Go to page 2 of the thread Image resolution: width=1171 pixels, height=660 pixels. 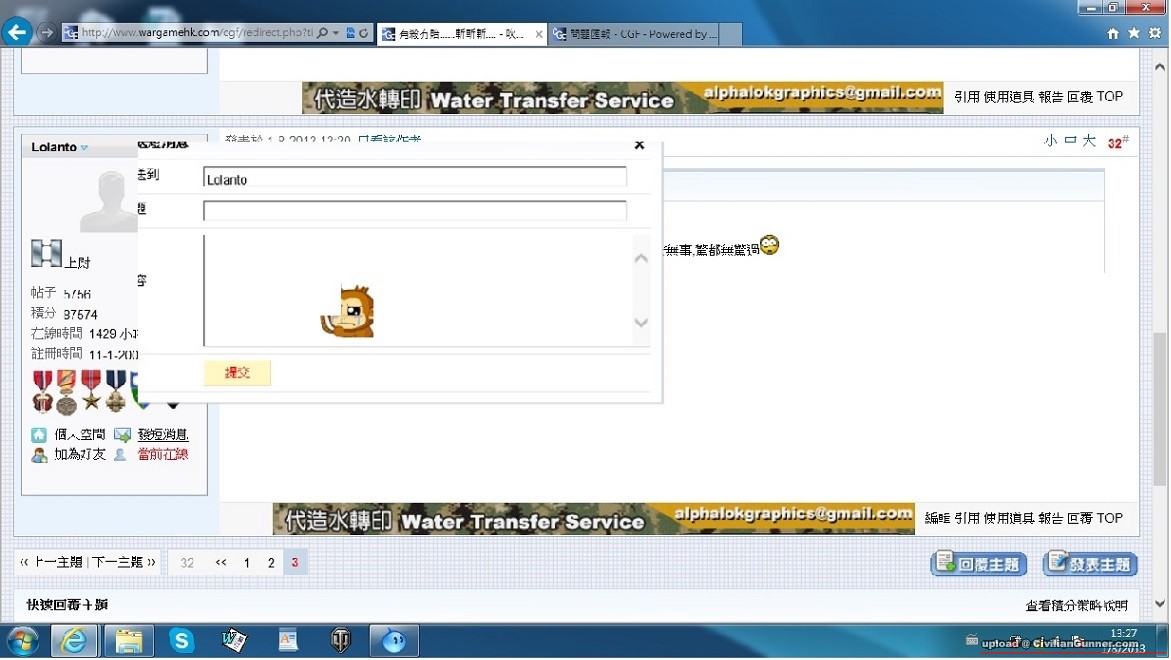point(270,563)
